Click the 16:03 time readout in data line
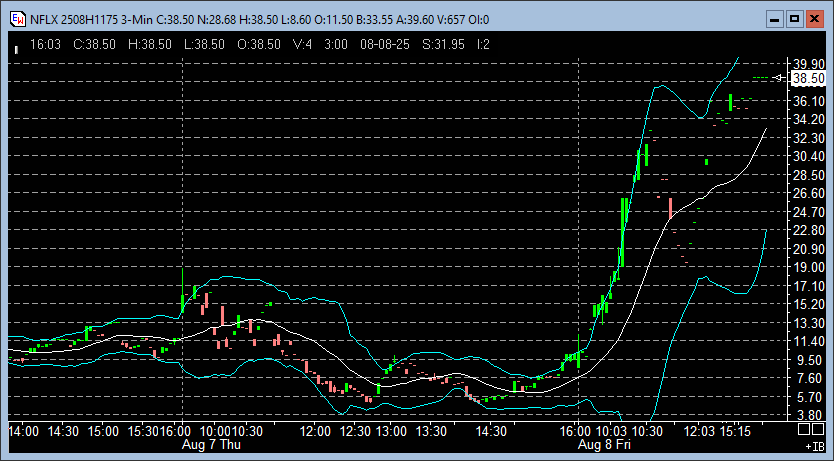The height and width of the screenshot is (461, 834). (x=45, y=45)
